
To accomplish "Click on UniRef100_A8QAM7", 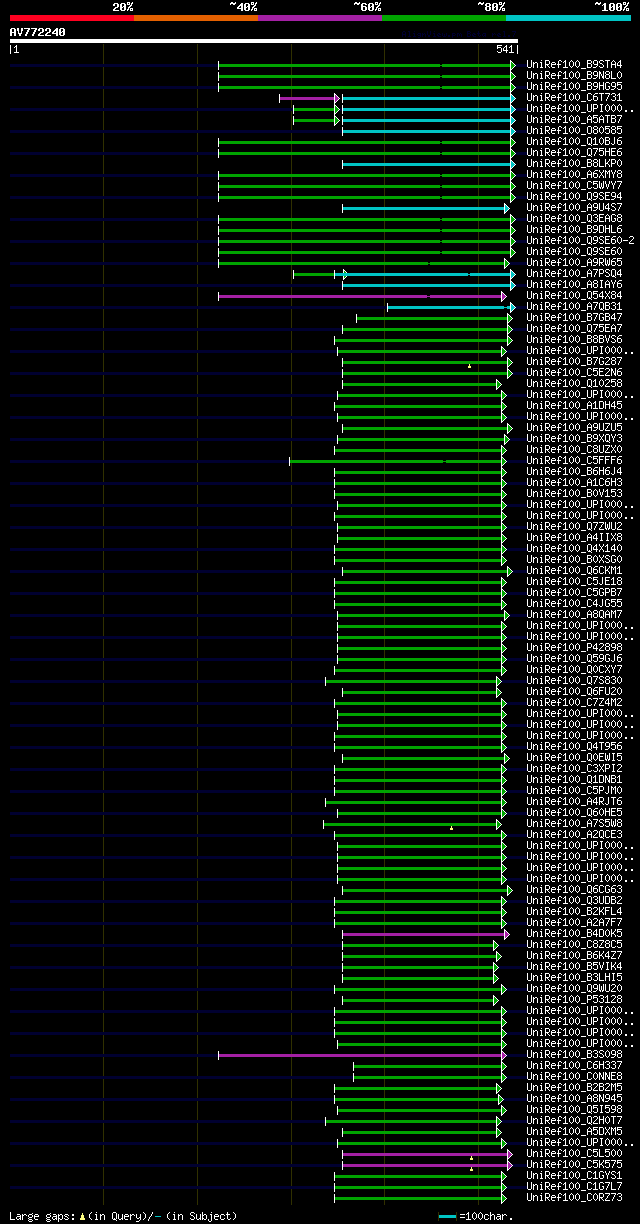I will [x=574, y=615].
